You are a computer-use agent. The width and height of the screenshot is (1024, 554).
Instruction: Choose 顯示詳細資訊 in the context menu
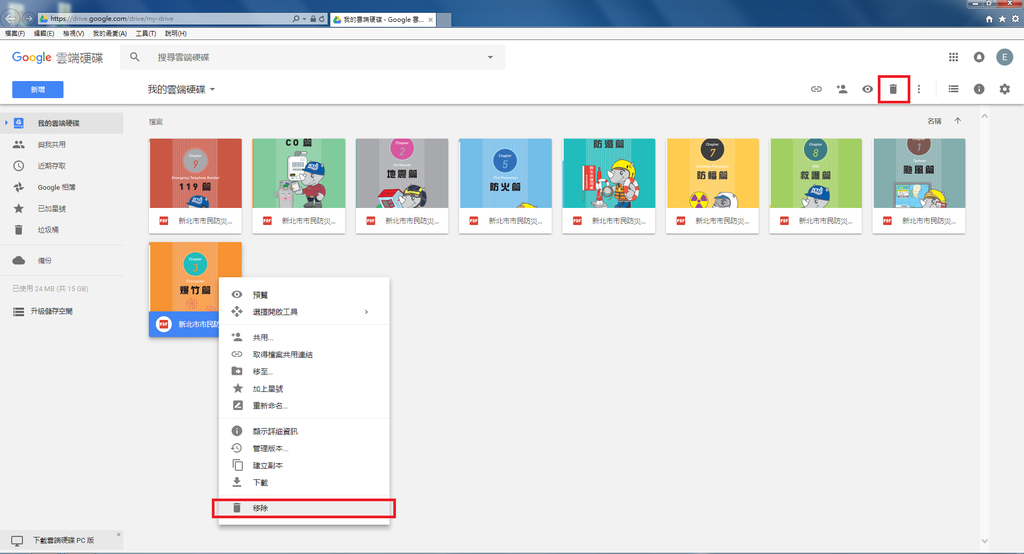pos(304,431)
